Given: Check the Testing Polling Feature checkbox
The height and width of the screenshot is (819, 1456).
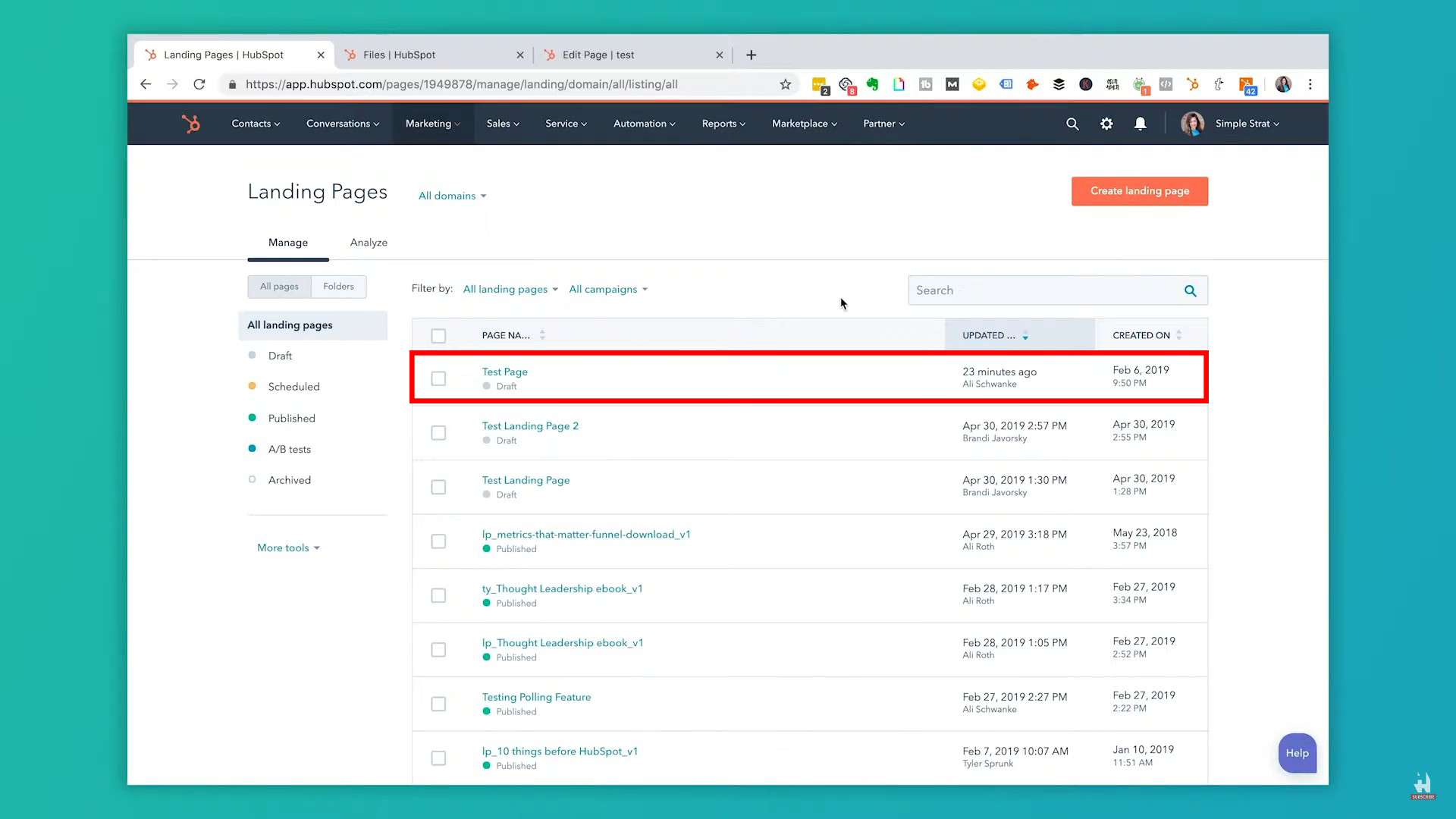Looking at the screenshot, I should click(438, 704).
